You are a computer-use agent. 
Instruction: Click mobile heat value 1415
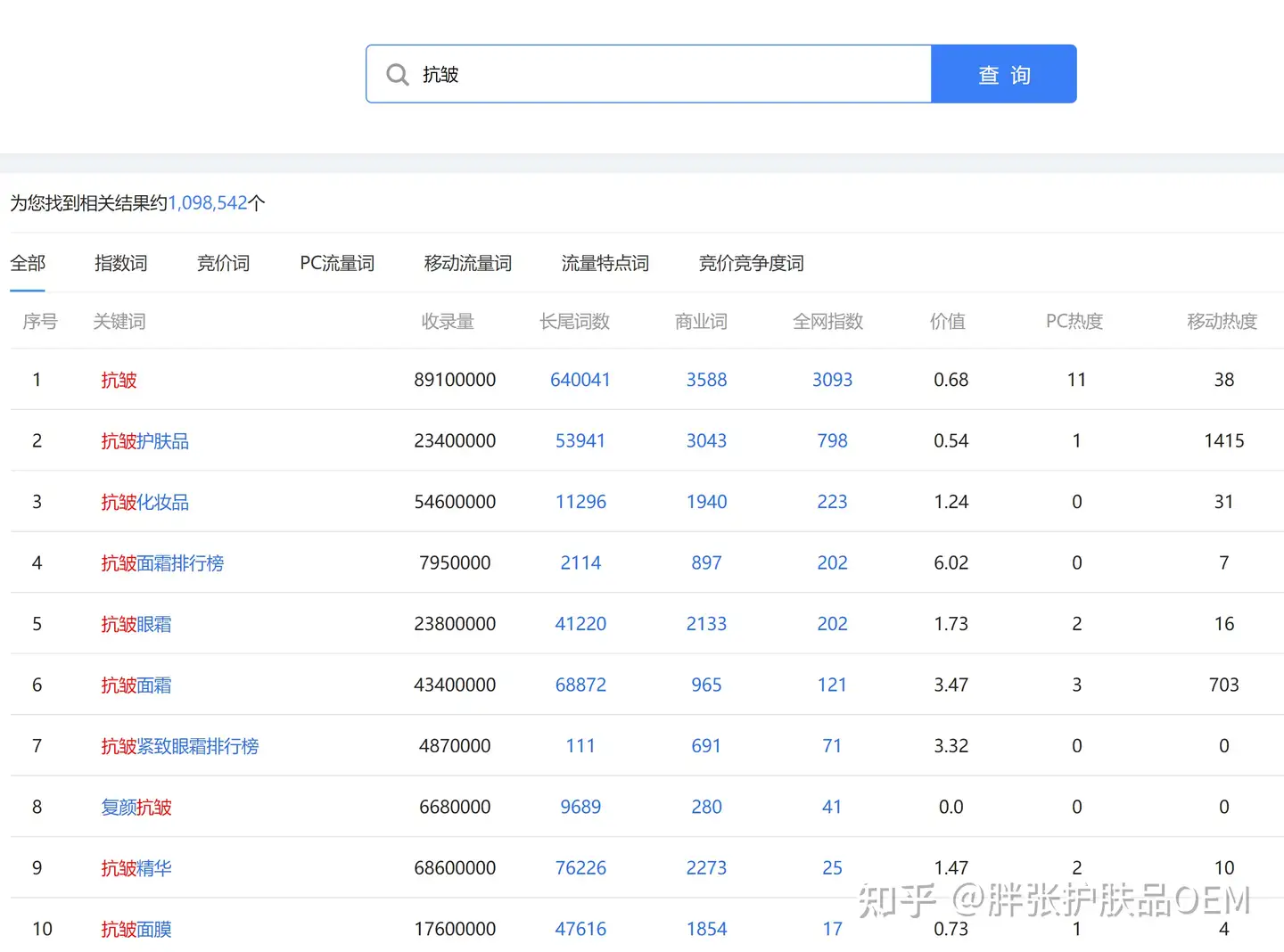1223,441
